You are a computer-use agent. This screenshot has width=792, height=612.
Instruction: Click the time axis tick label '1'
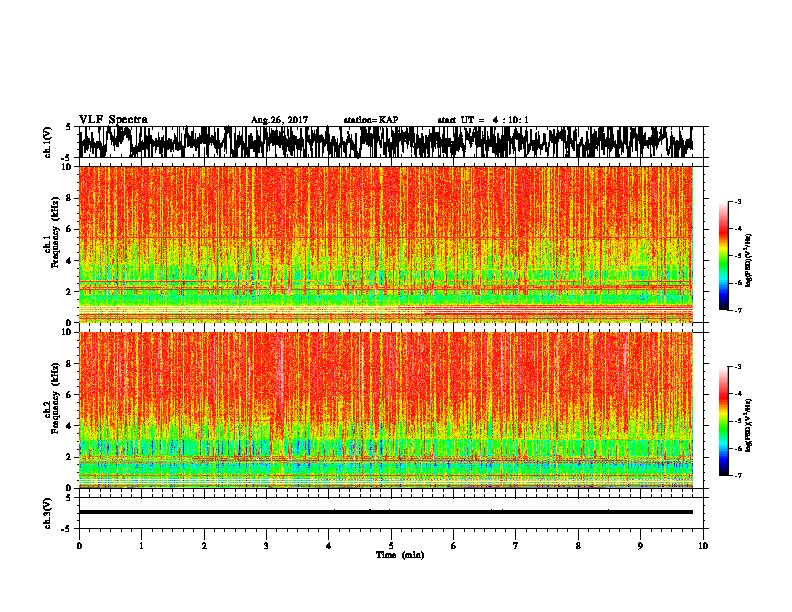coord(141,546)
